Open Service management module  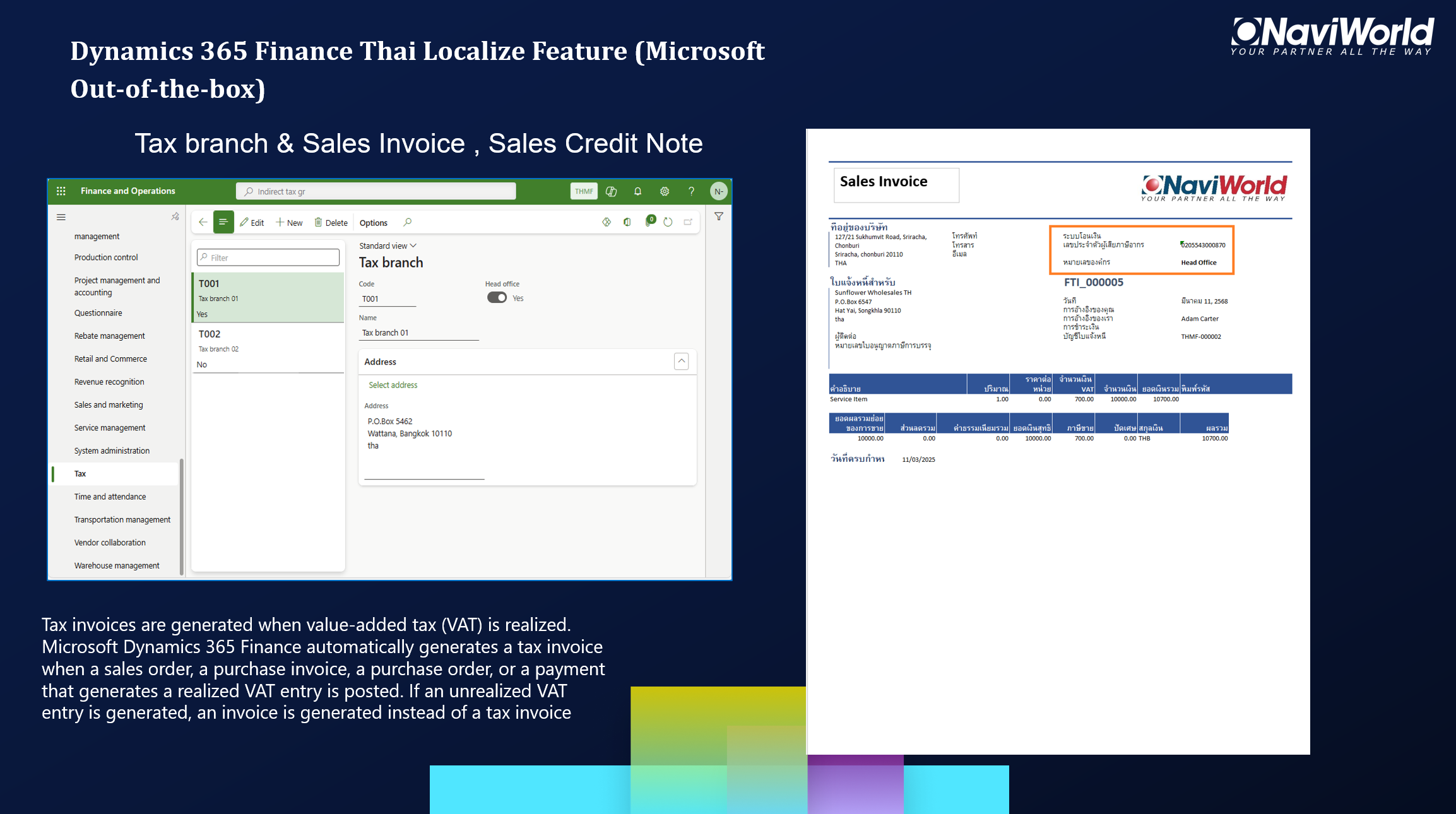click(x=110, y=428)
